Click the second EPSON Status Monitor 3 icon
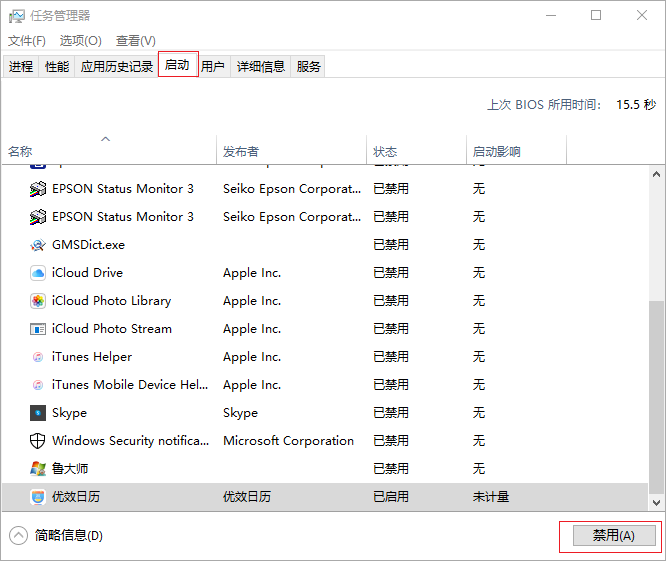The width and height of the screenshot is (666, 561). click(38, 217)
